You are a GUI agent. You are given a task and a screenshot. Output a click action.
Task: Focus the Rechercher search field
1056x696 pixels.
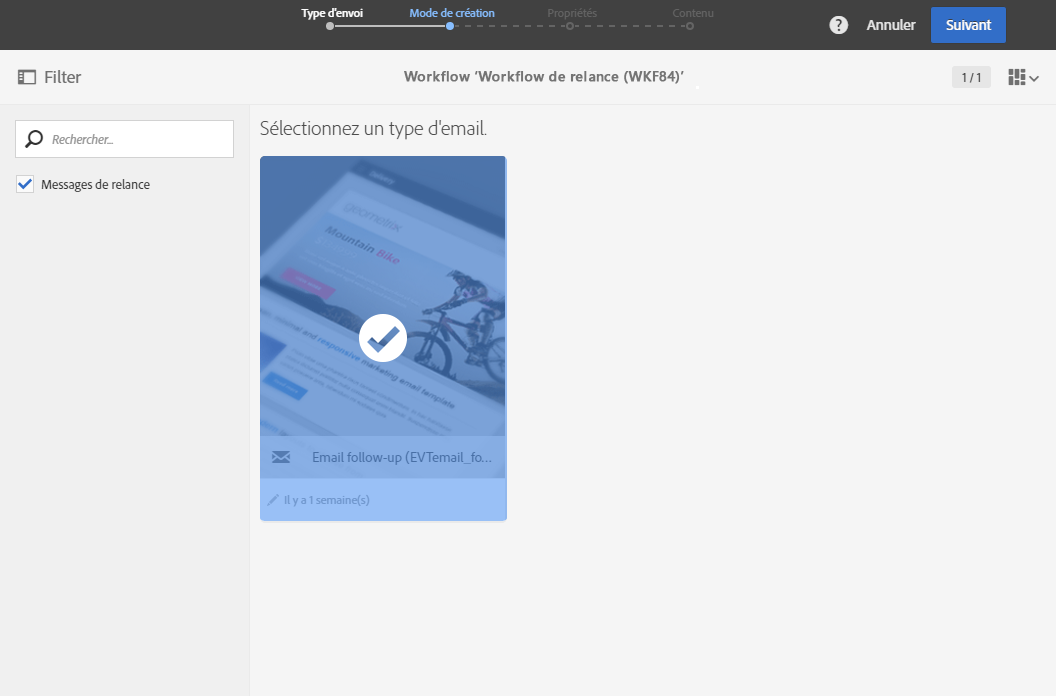tap(125, 139)
